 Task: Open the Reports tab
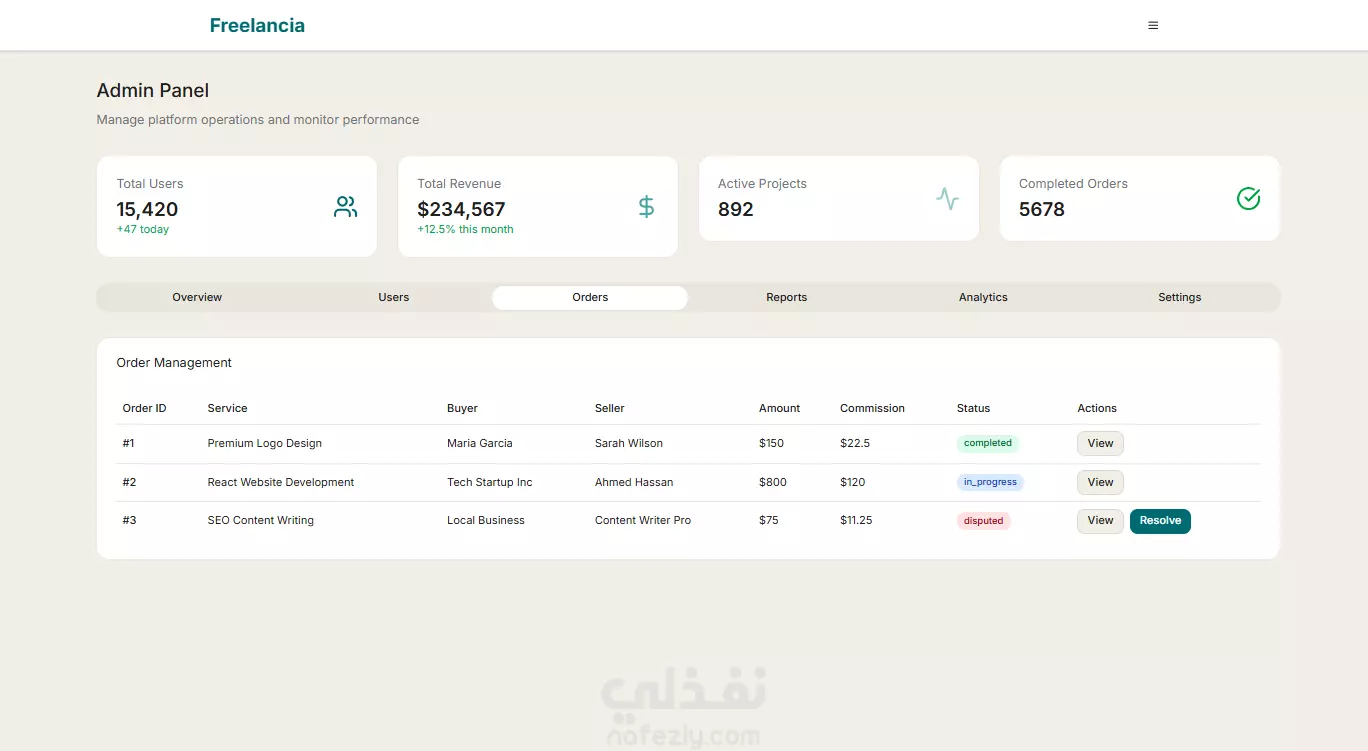[786, 297]
